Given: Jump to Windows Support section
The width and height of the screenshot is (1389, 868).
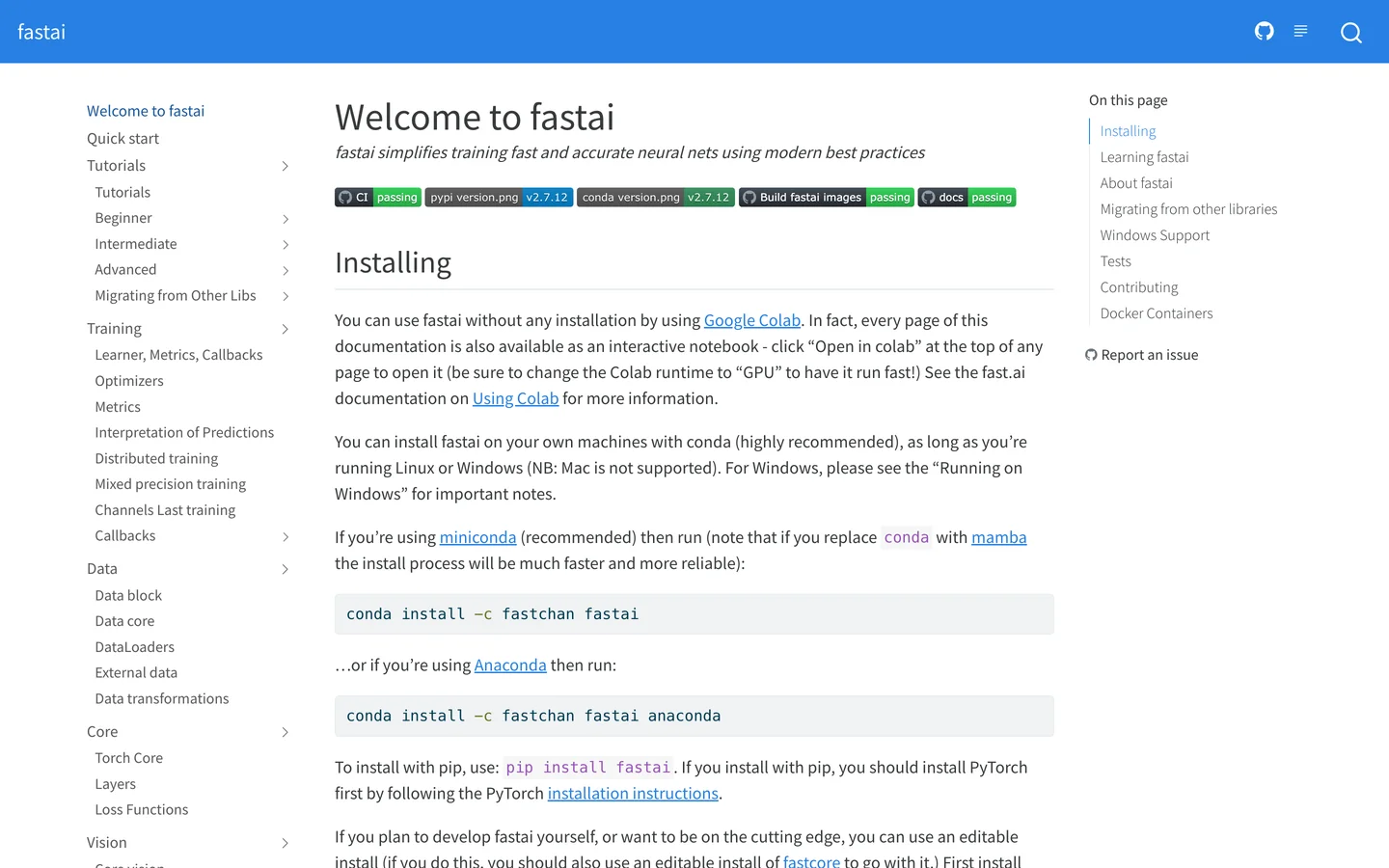Looking at the screenshot, I should [x=1155, y=235].
